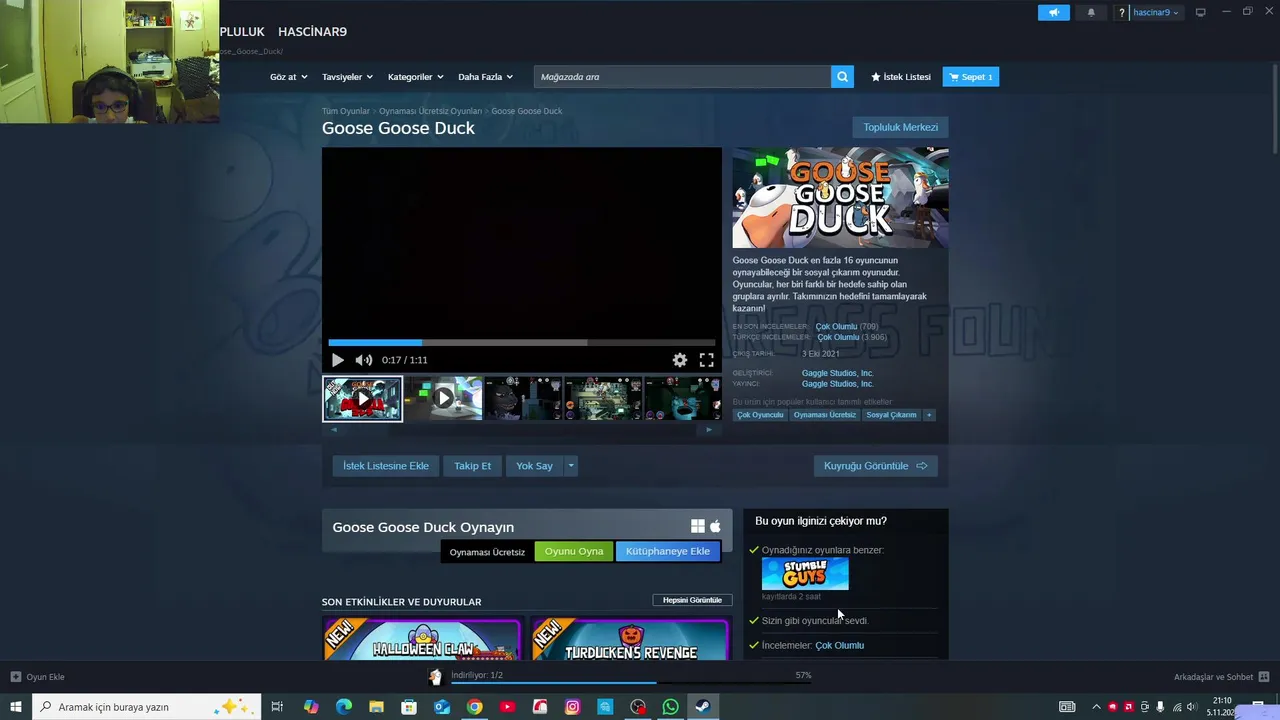1280x720 pixels.
Task: Select the fourth screenshot thumbnail
Action: [603, 398]
